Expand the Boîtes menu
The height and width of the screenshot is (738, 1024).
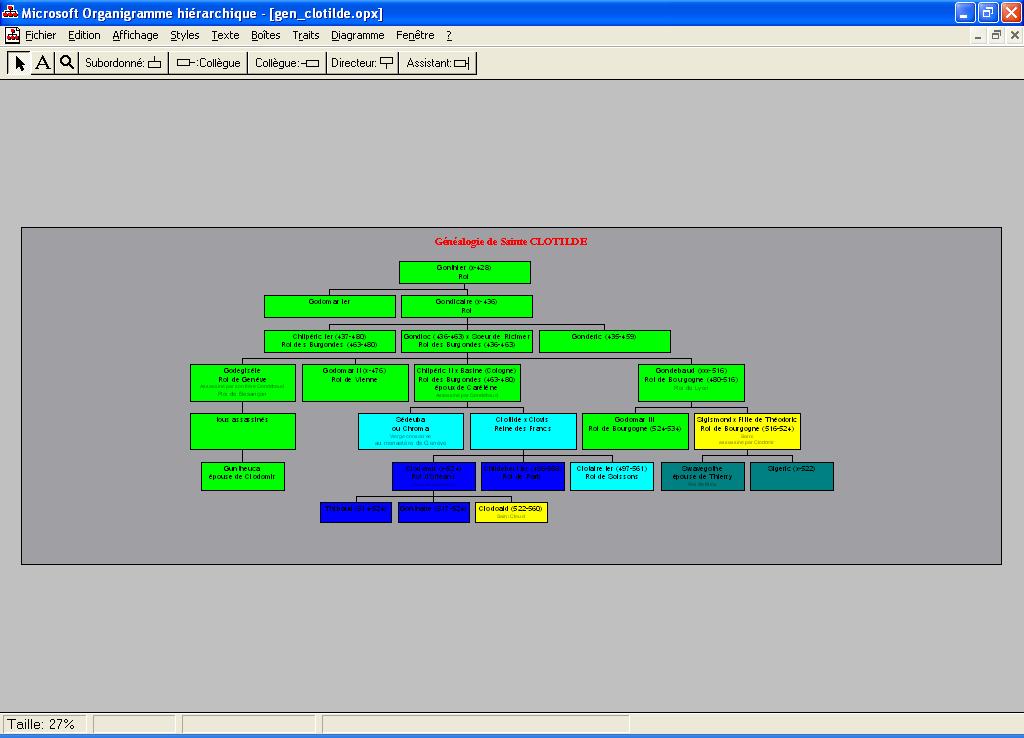tap(266, 35)
